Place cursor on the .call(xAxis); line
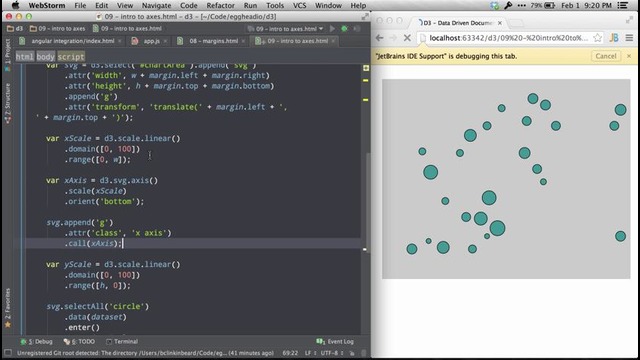The image size is (640, 360). click(x=93, y=243)
